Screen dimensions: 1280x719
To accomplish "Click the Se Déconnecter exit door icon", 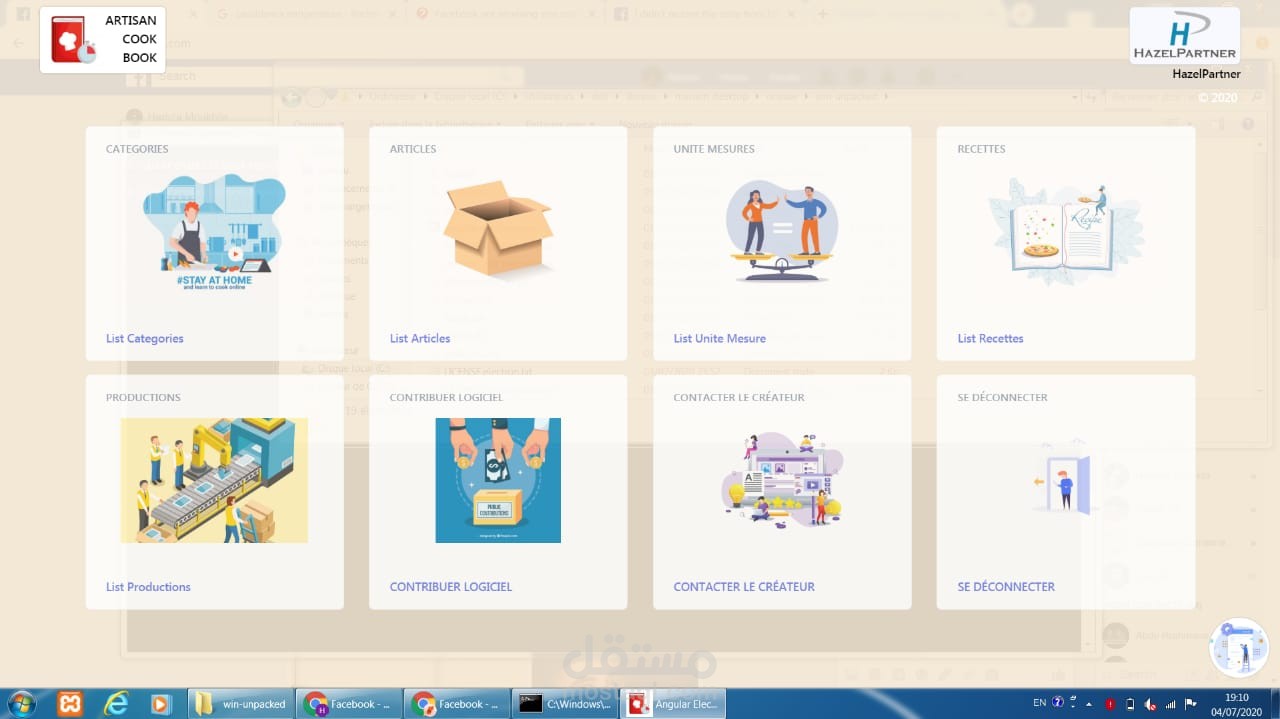I will click(1066, 480).
